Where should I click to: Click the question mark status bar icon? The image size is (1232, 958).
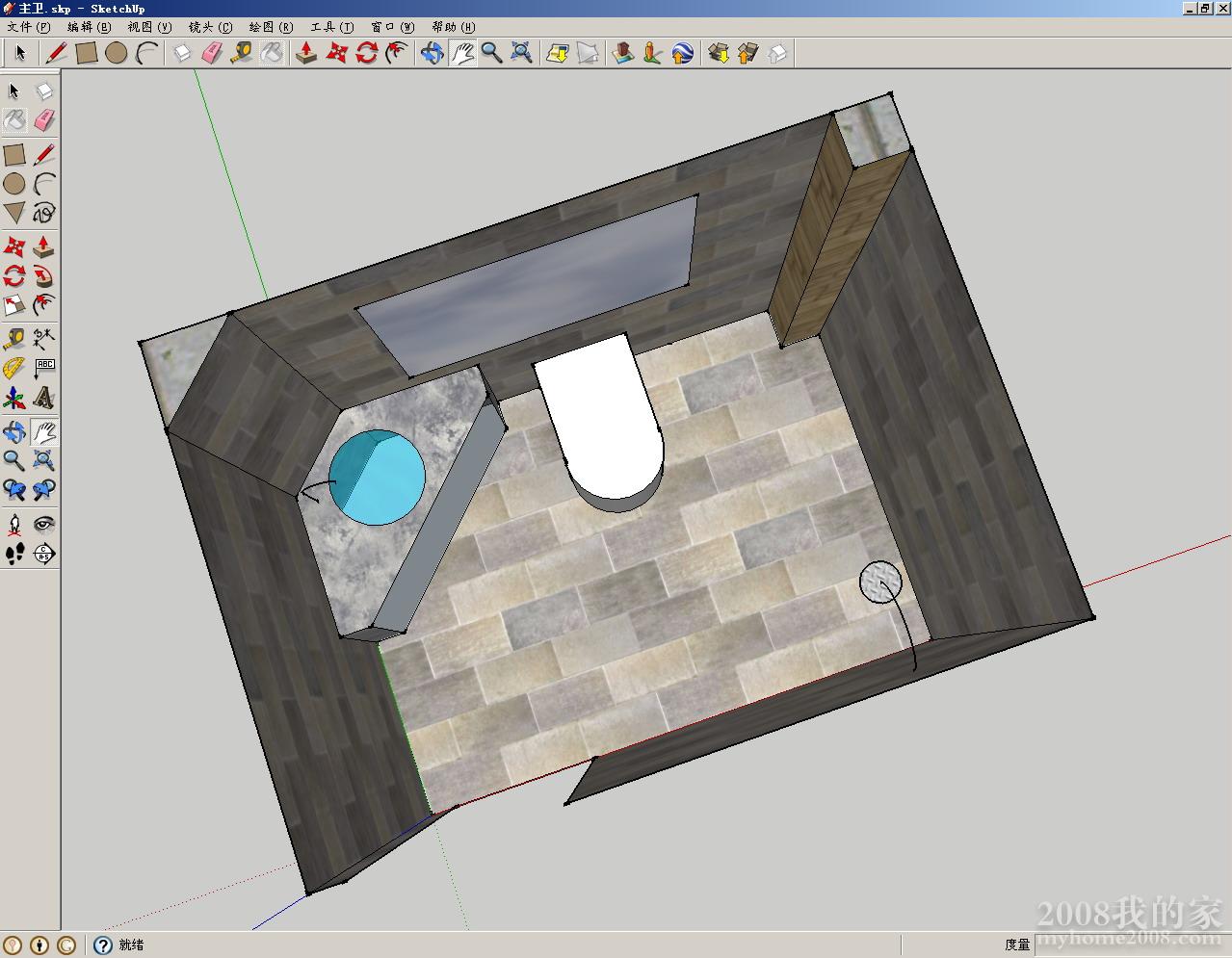click(103, 945)
